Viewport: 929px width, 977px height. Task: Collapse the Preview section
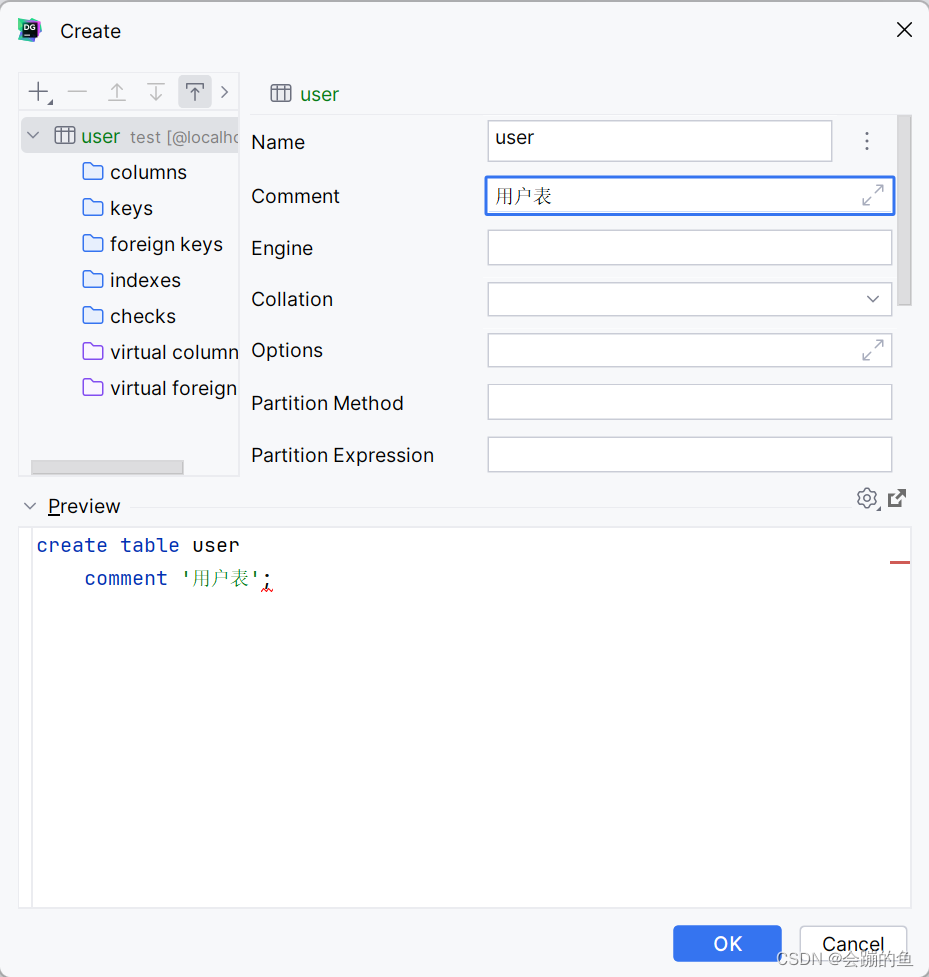coord(29,506)
